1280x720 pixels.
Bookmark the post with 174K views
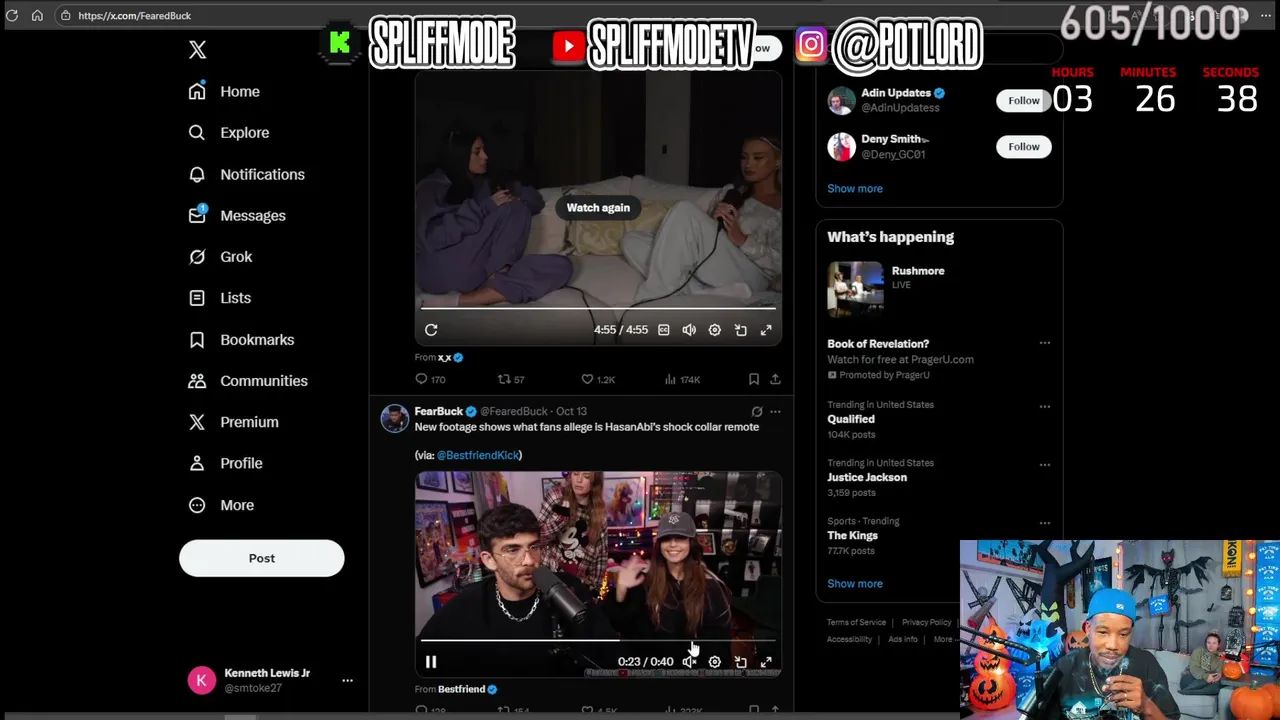(x=753, y=379)
